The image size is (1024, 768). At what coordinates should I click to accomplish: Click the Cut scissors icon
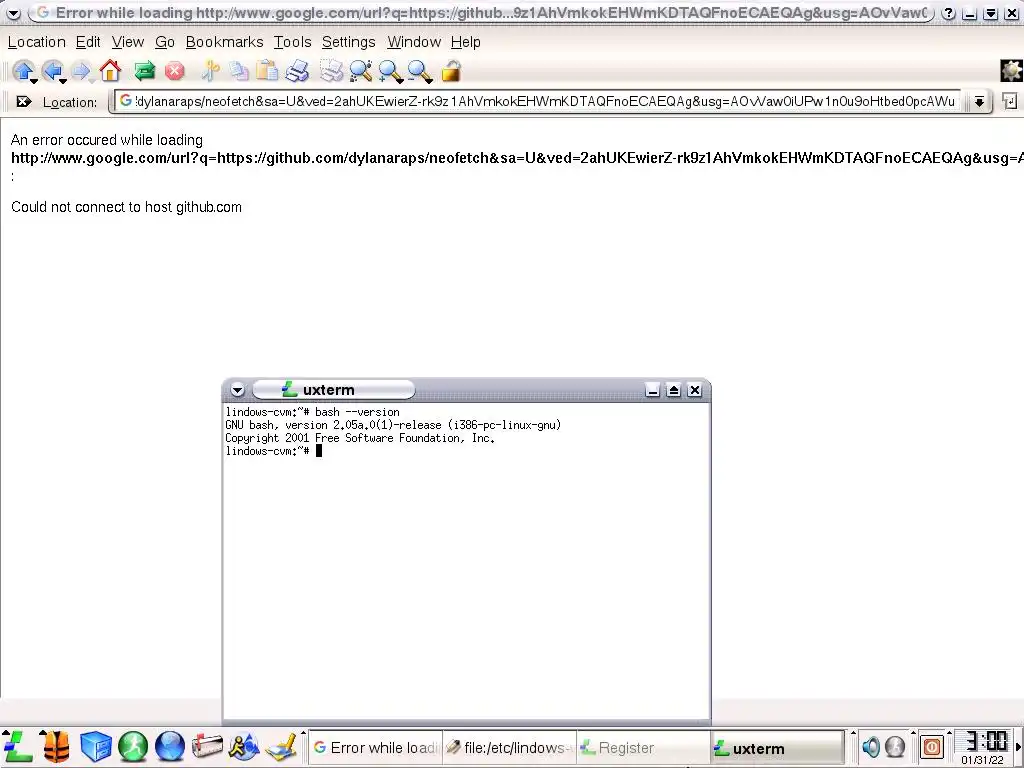pyautogui.click(x=210, y=71)
